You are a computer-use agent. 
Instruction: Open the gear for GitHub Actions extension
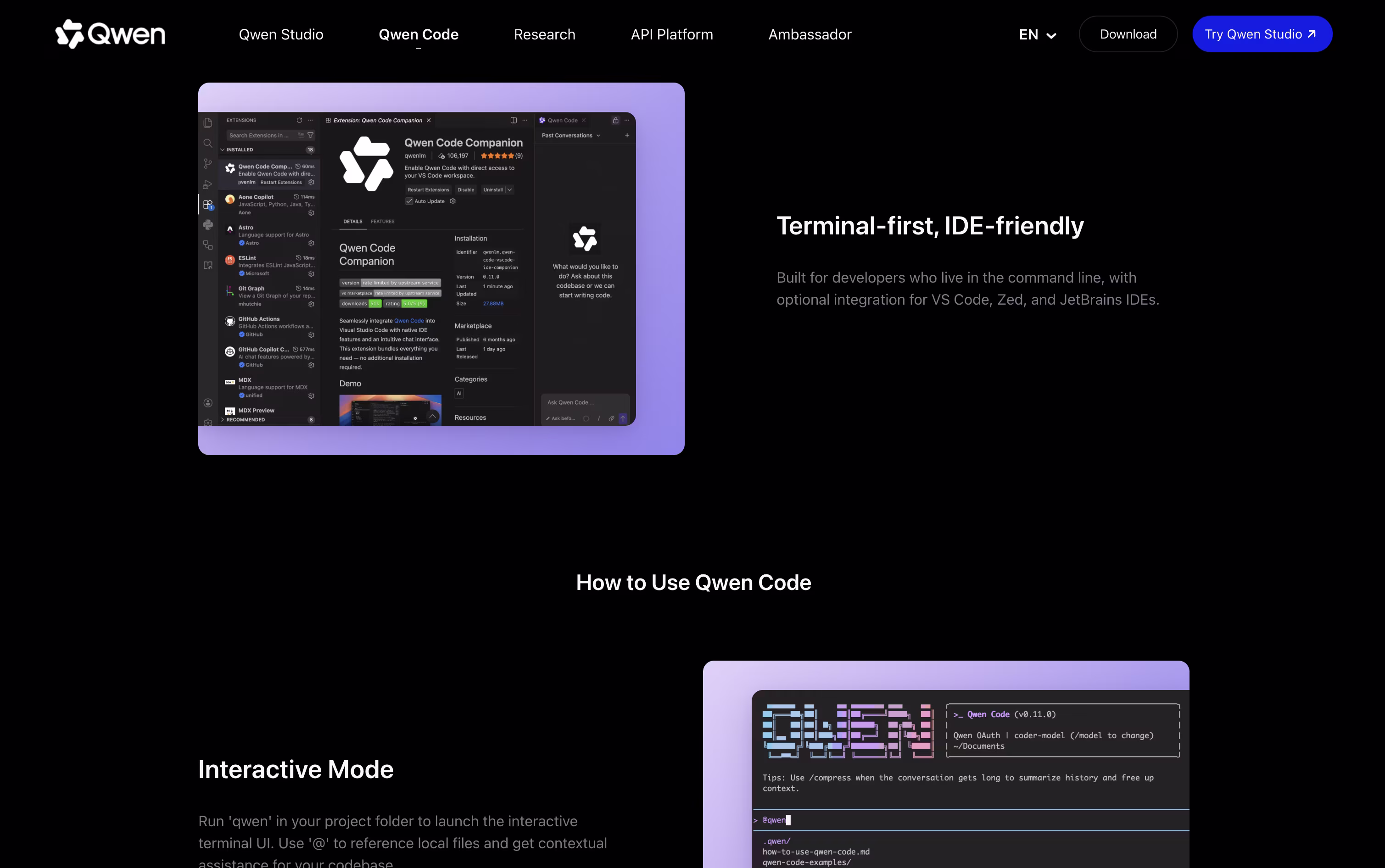tap(311, 334)
